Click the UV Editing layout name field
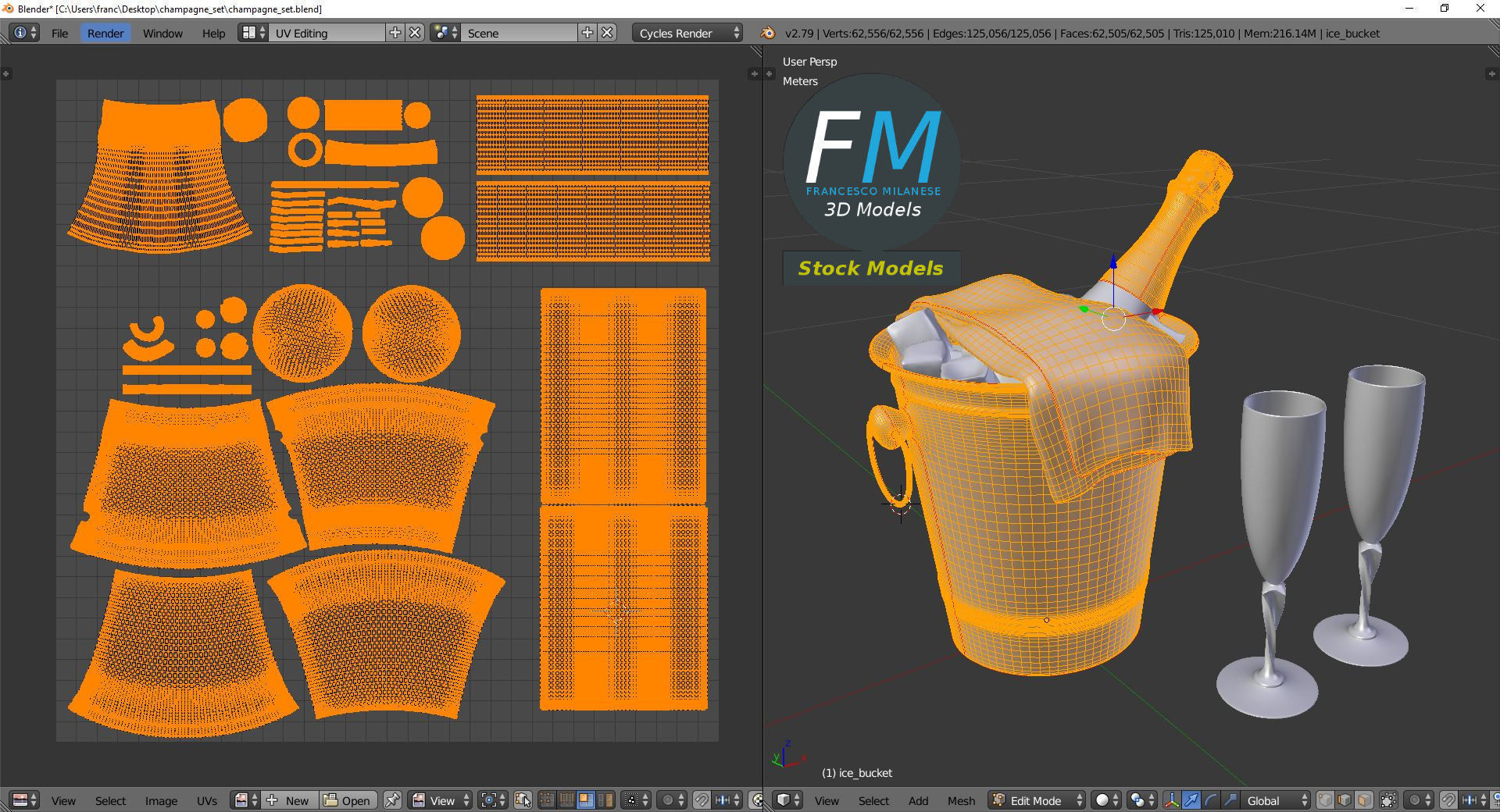The image size is (1500, 812). click(x=327, y=33)
